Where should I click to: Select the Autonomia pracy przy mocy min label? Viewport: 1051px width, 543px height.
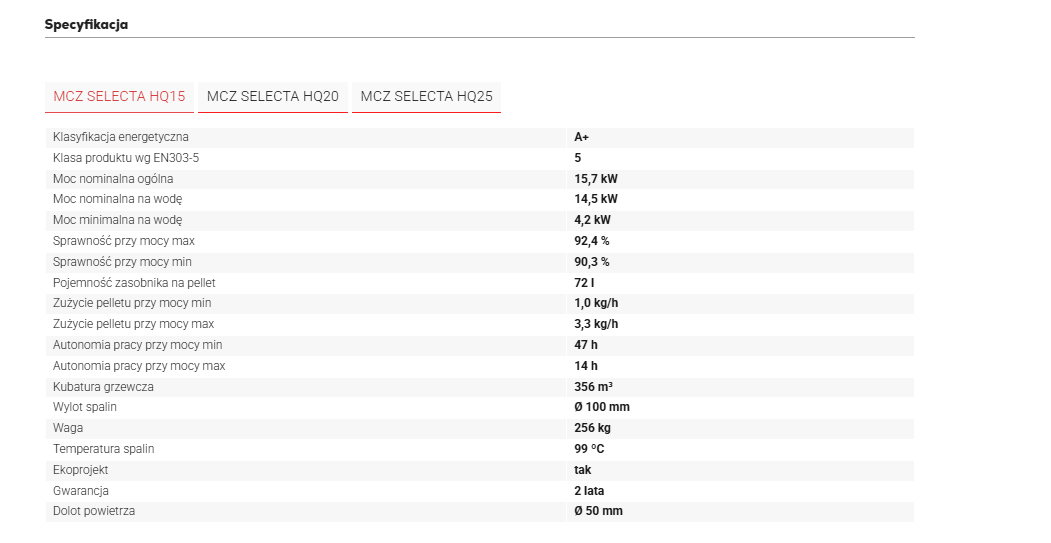[137, 345]
